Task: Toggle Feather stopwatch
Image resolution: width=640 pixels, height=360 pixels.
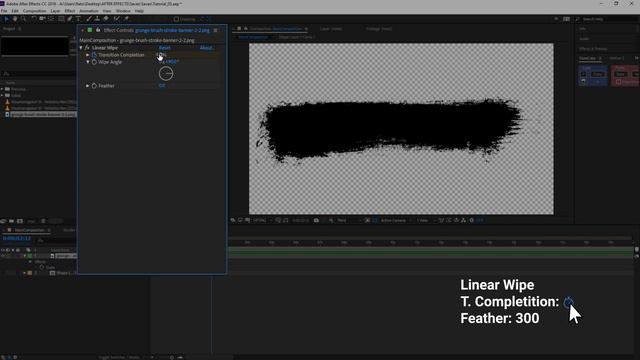Action: (94, 86)
